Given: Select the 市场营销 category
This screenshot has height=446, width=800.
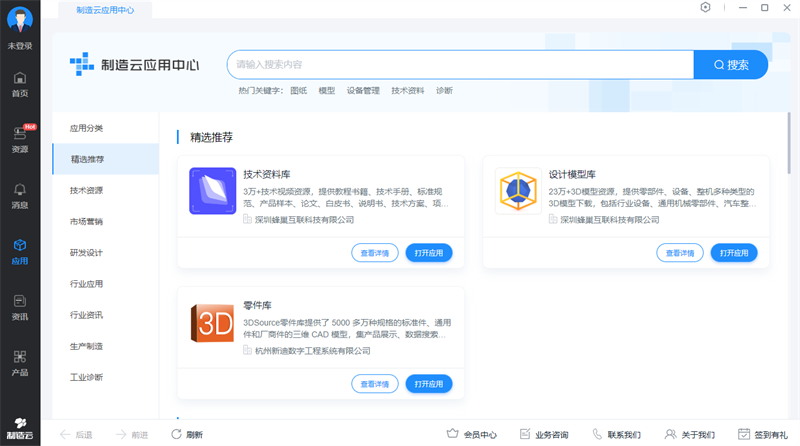Looking at the screenshot, I should pyautogui.click(x=106, y=221).
